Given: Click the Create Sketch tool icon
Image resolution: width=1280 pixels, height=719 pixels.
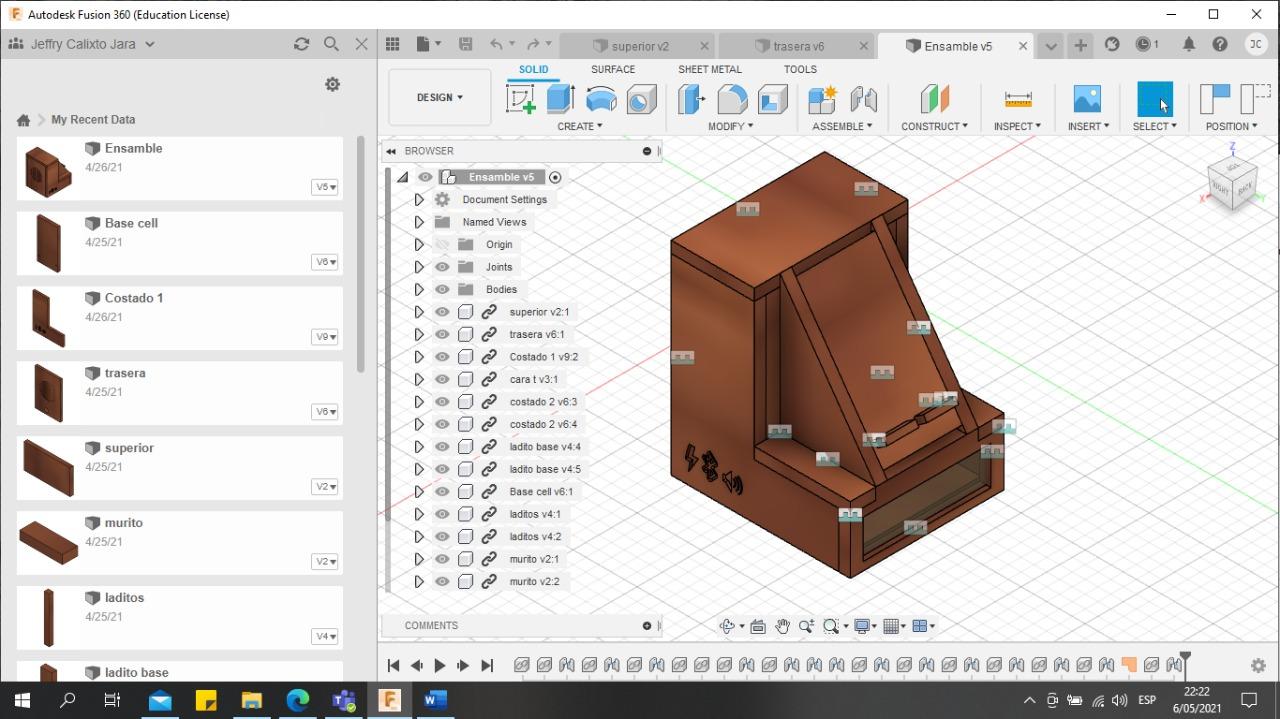Looking at the screenshot, I should coord(521,99).
